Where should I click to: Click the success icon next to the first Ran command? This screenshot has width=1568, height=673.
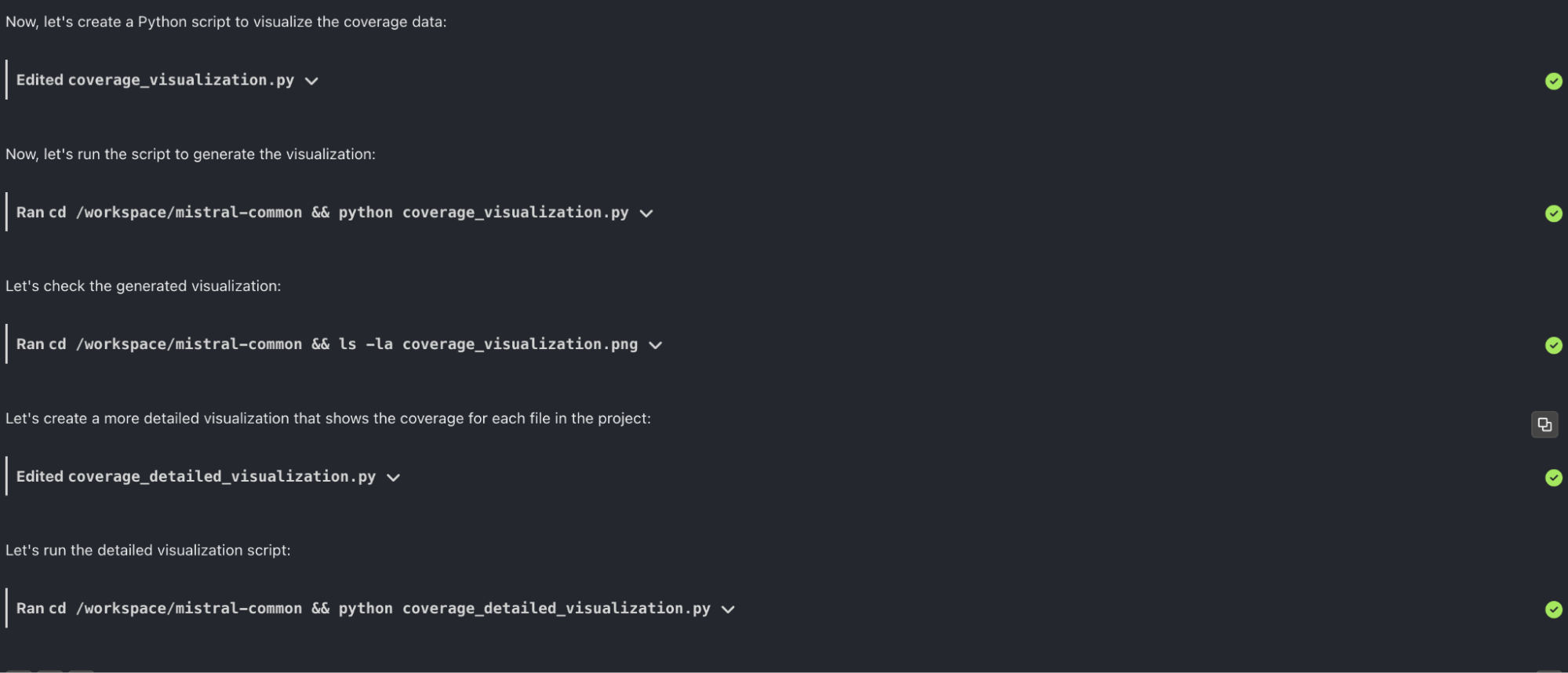pos(1554,213)
